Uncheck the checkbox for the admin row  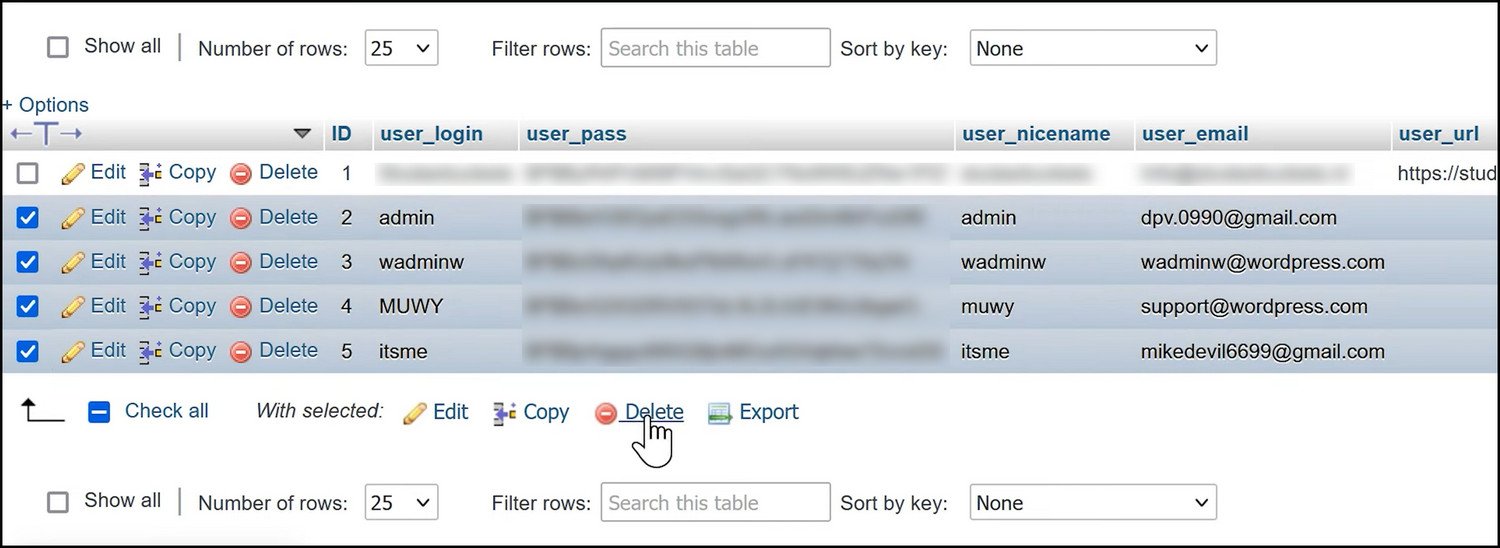tap(28, 218)
